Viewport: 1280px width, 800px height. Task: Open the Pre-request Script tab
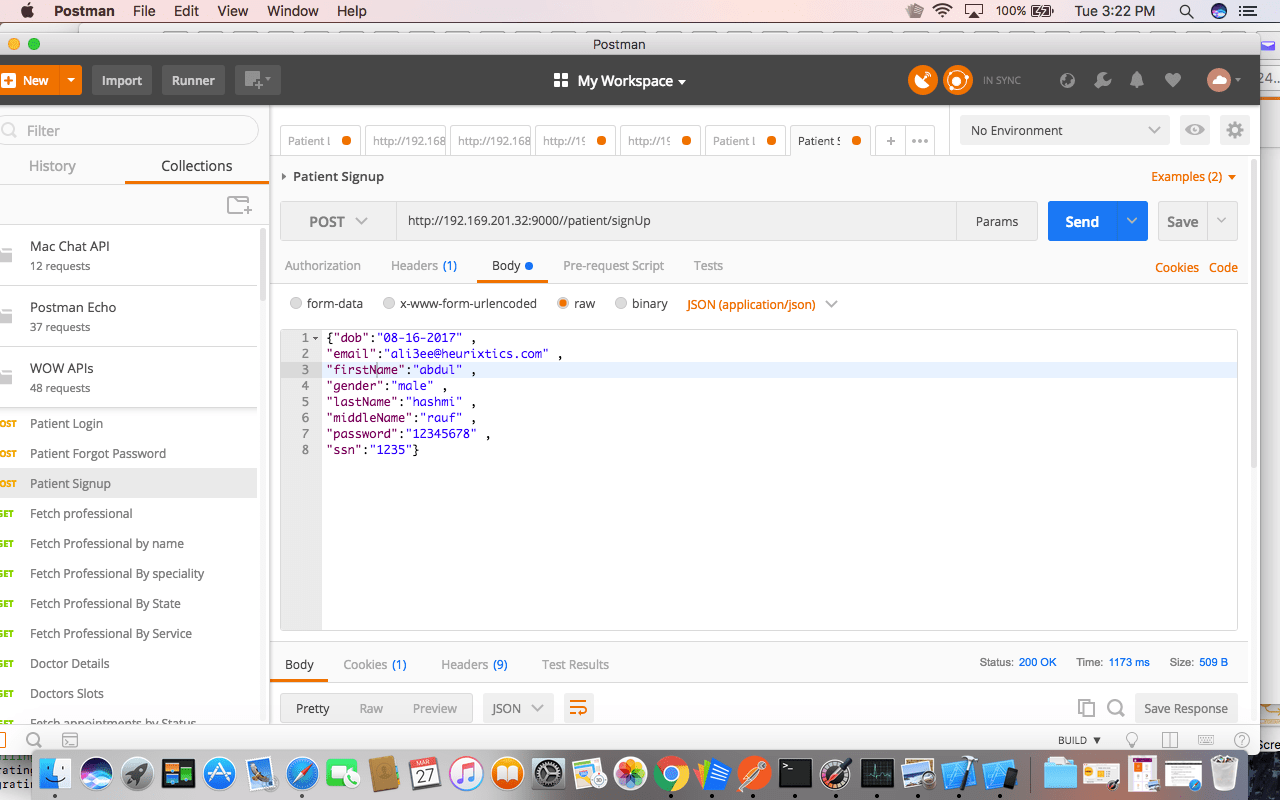(x=614, y=266)
